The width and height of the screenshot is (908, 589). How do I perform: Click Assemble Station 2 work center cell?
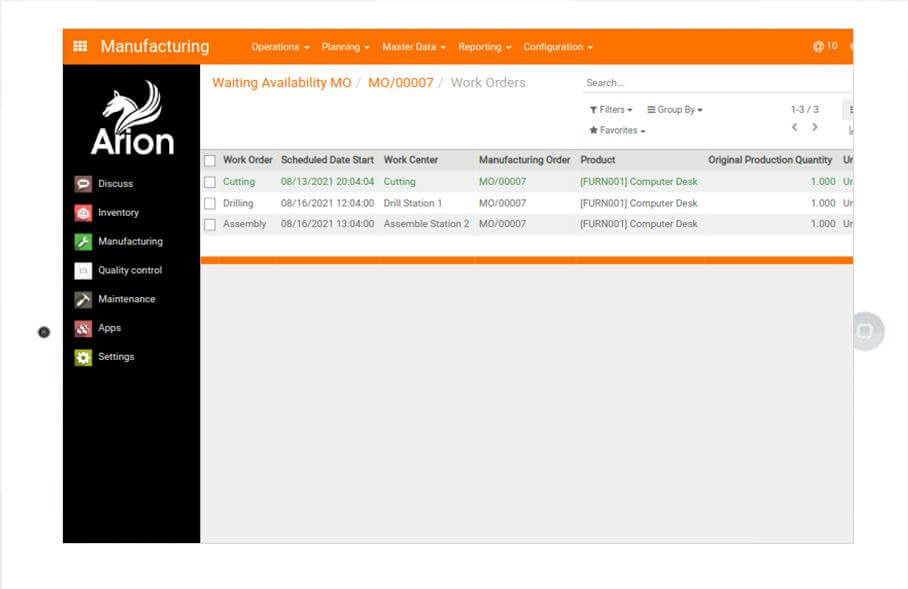426,224
